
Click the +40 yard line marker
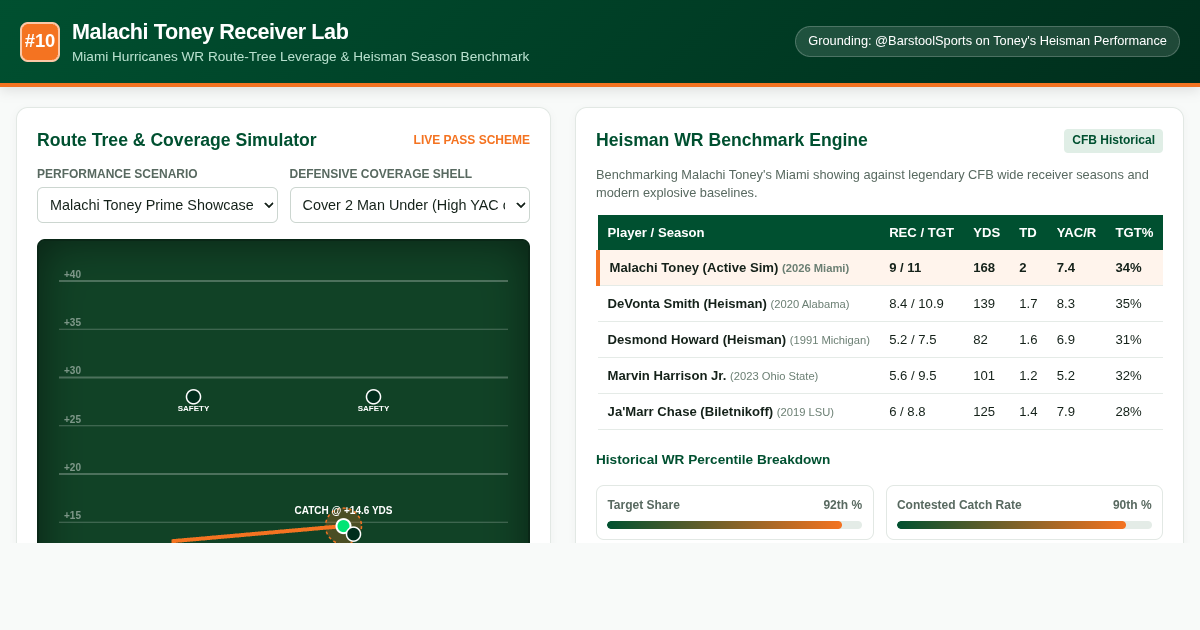[72, 274]
